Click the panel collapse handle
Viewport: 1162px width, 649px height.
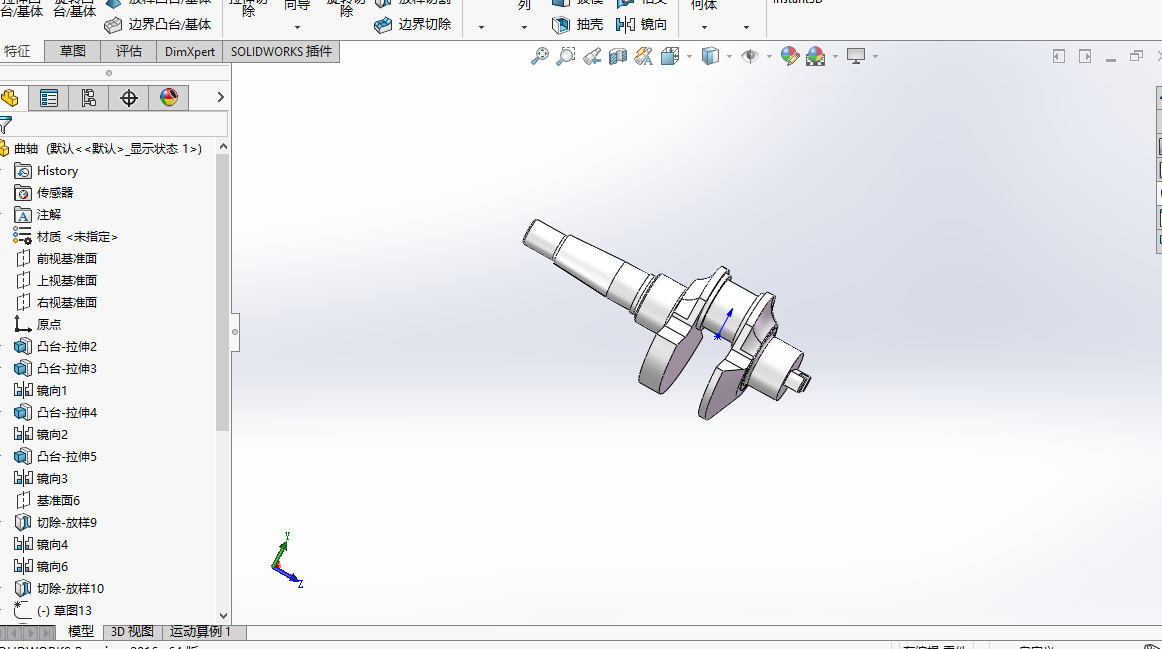point(235,332)
